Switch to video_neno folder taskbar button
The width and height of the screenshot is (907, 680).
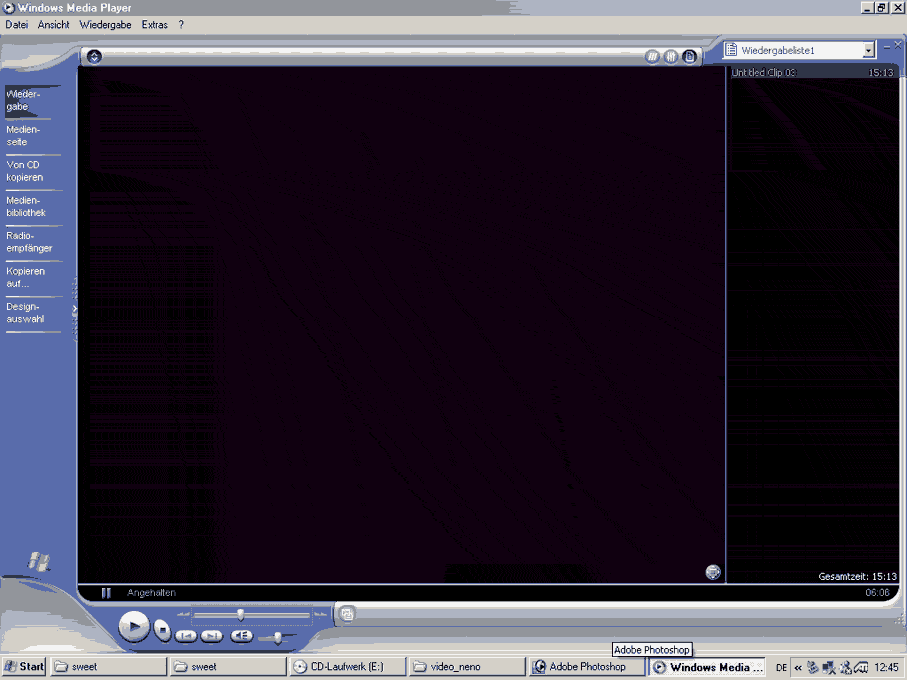coord(466,667)
